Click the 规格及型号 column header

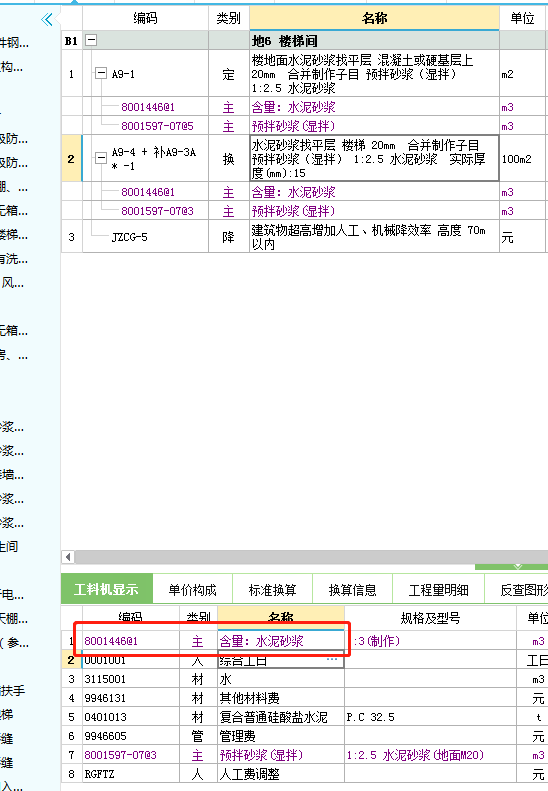click(430, 618)
